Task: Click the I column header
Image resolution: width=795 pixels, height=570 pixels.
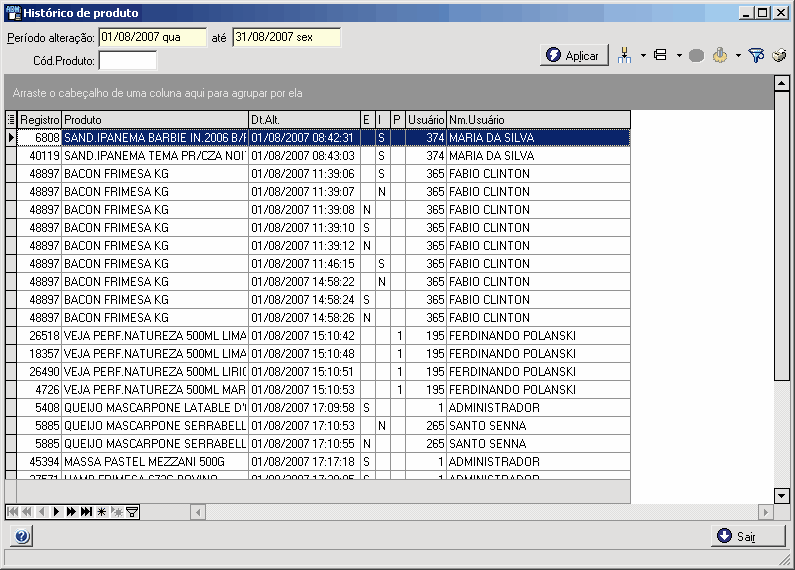Action: (x=383, y=120)
